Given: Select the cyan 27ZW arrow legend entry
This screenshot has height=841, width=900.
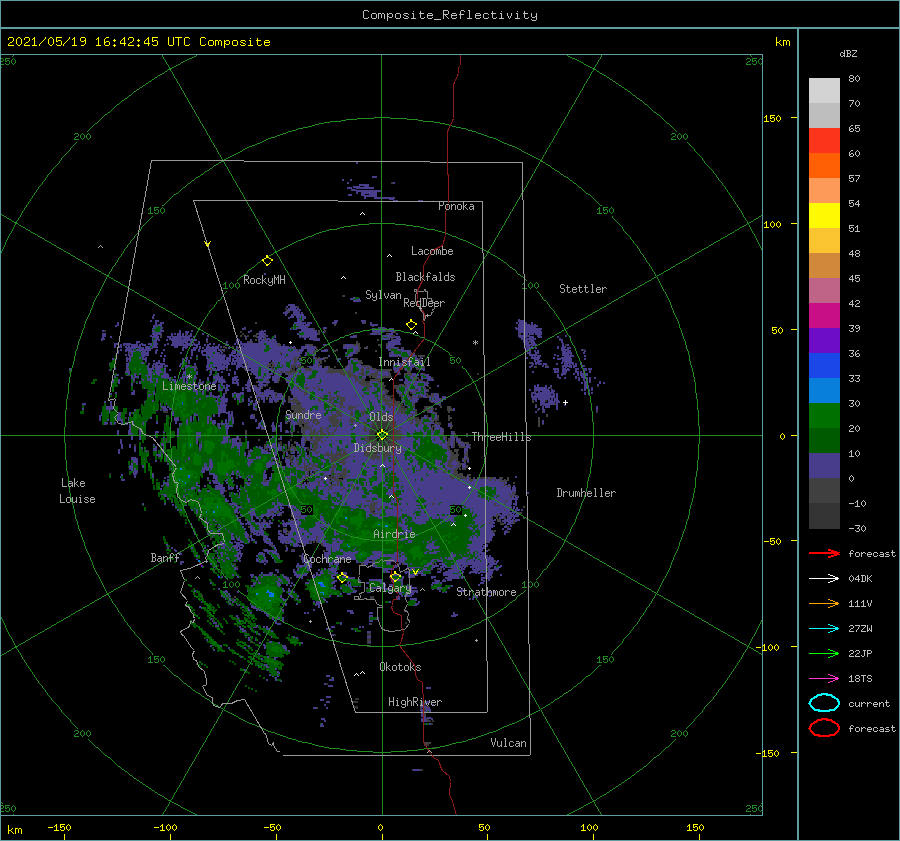Looking at the screenshot, I should [824, 628].
